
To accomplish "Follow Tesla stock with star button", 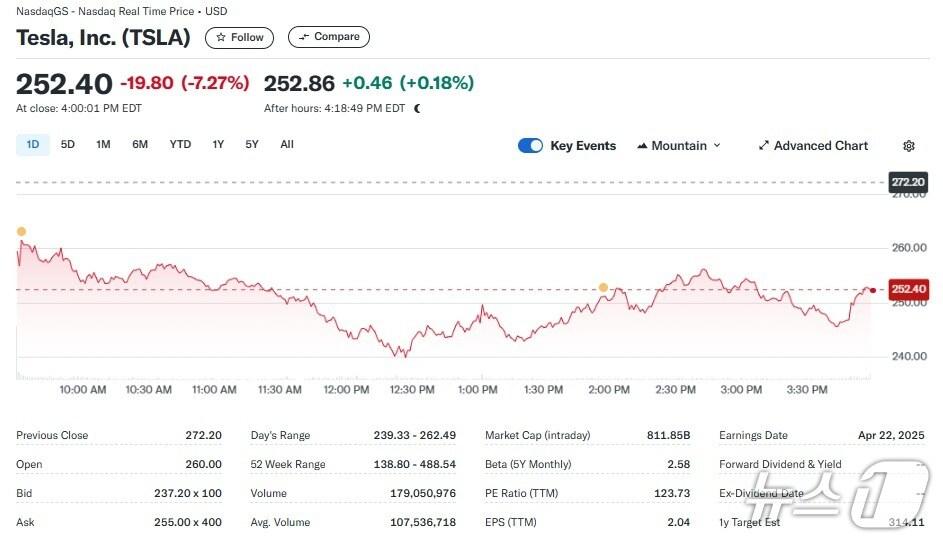I will [x=239, y=37].
